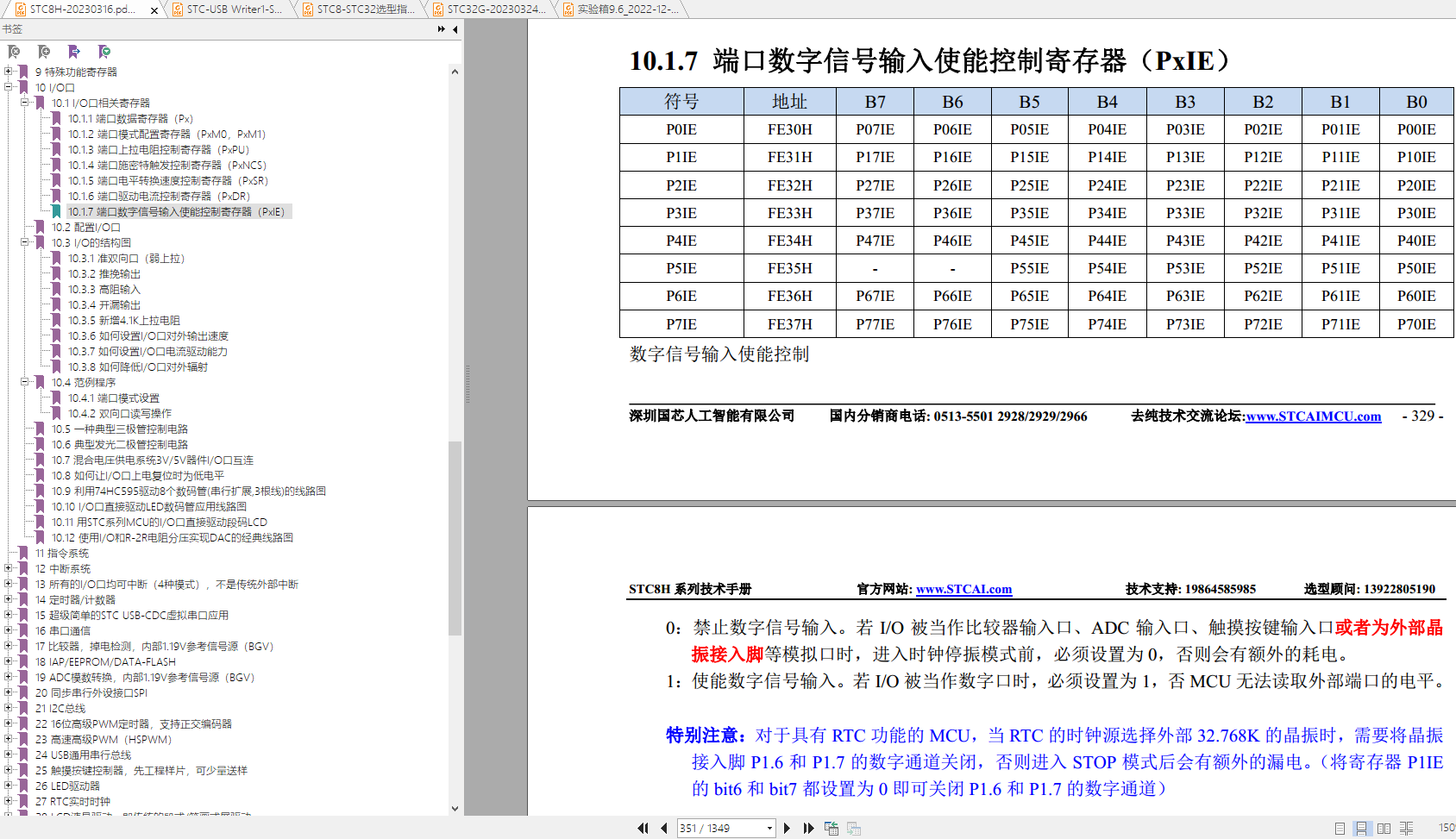Open bookmark 10.1.2 端口模式配置寄存器
The width and height of the screenshot is (1456, 839).
[x=167, y=135]
